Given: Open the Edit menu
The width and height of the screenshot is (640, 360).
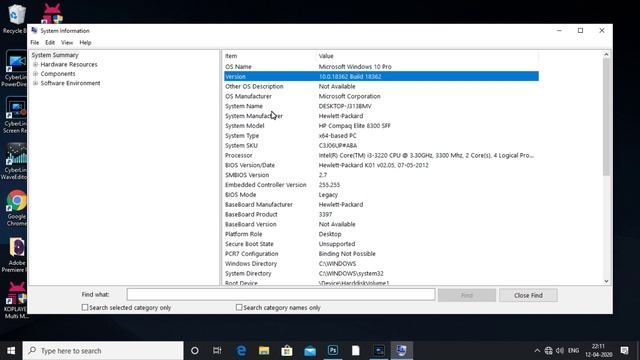Looking at the screenshot, I should click(50, 42).
